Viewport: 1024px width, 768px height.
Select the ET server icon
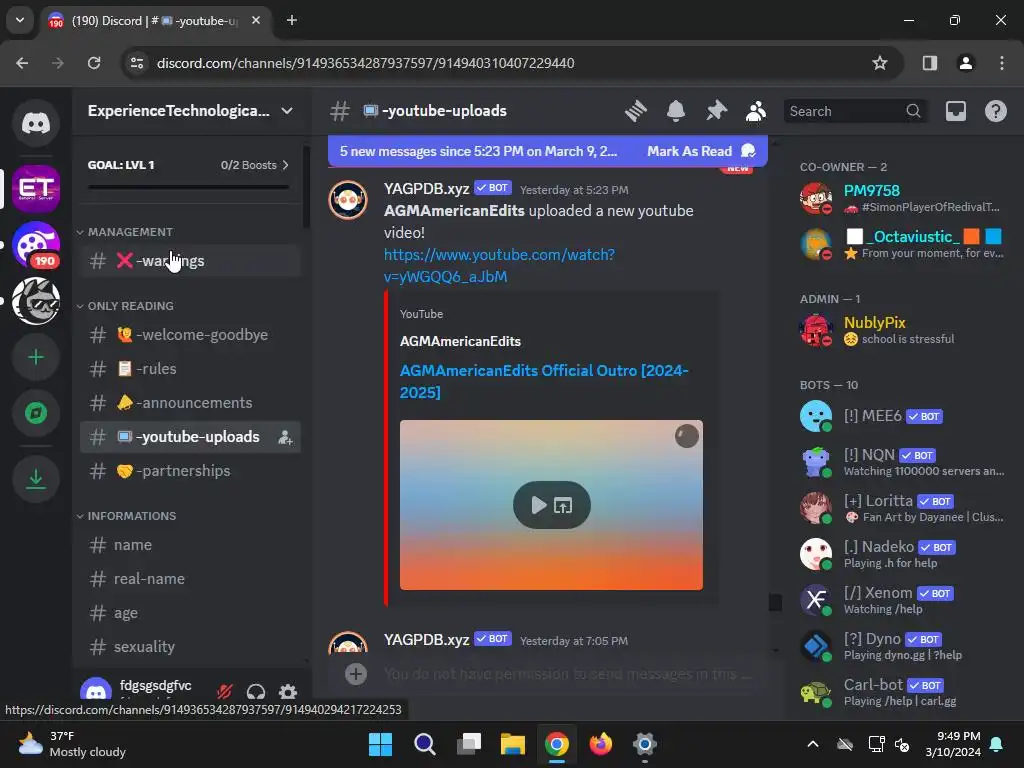pyautogui.click(x=36, y=189)
